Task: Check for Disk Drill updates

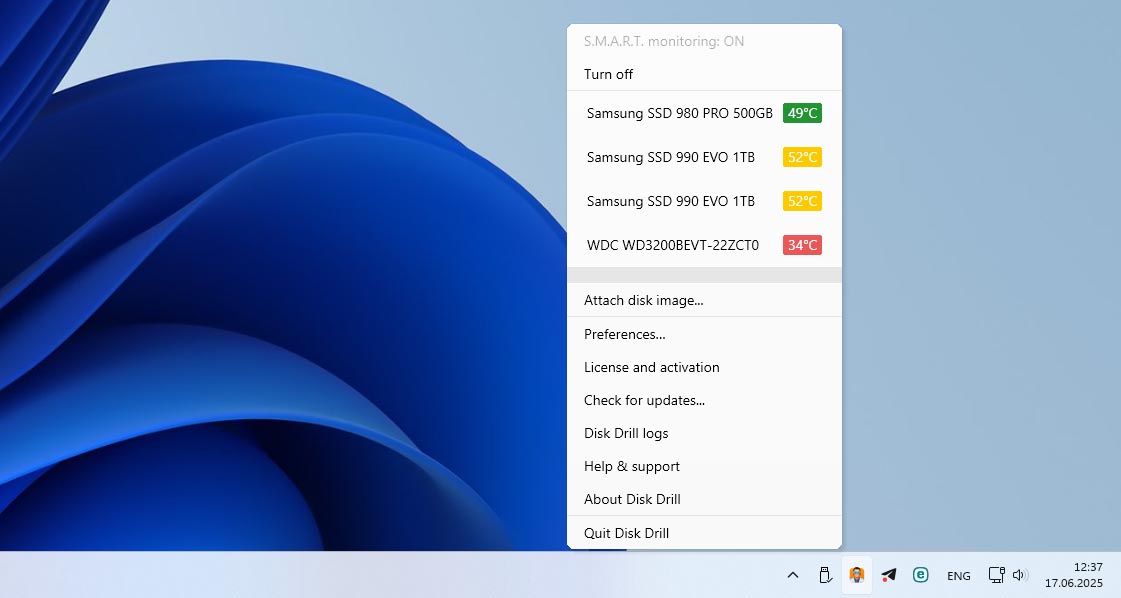Action: [x=645, y=400]
